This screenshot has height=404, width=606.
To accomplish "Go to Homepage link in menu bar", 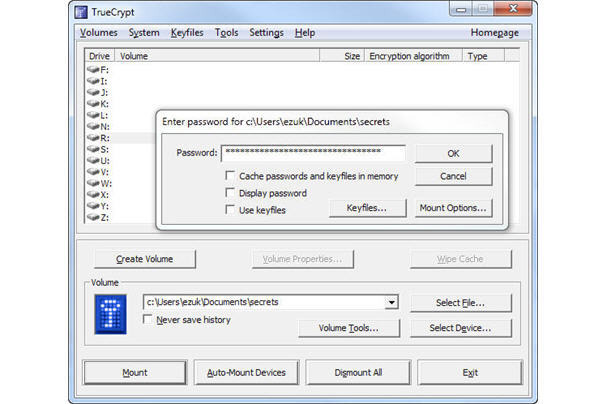I will pos(494,33).
